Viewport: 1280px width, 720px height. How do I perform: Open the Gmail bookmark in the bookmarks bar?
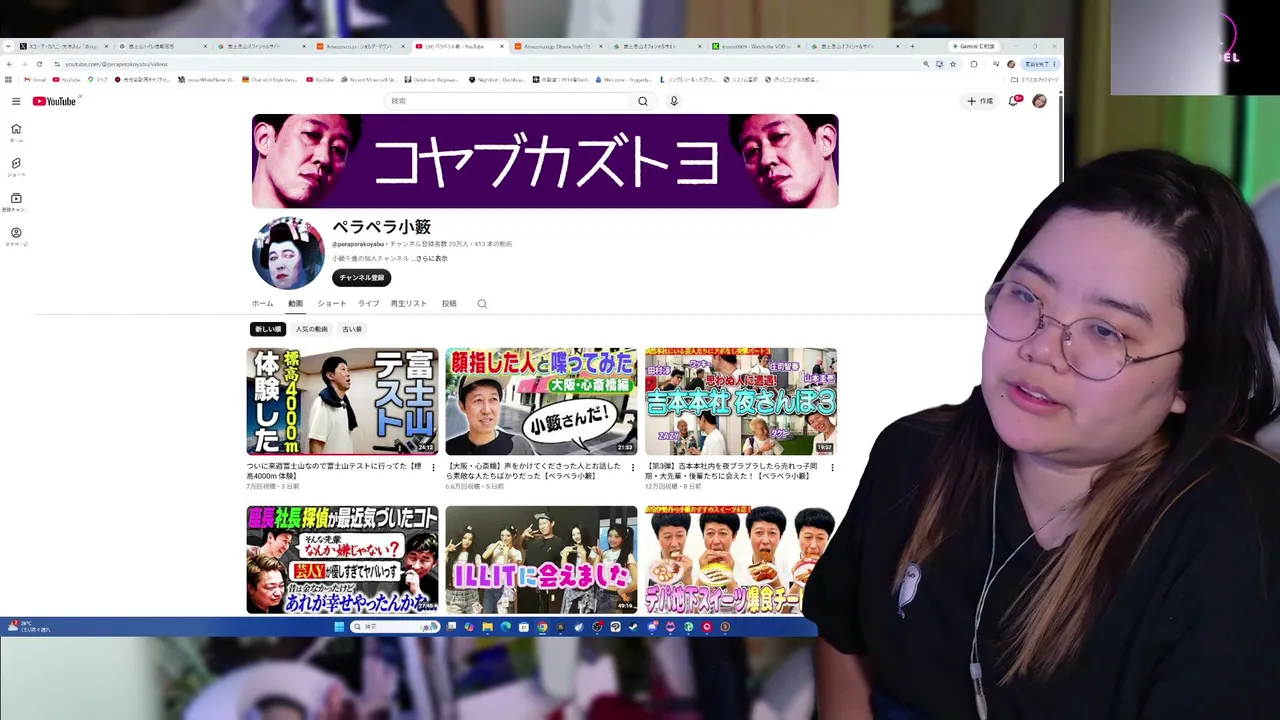(x=36, y=79)
